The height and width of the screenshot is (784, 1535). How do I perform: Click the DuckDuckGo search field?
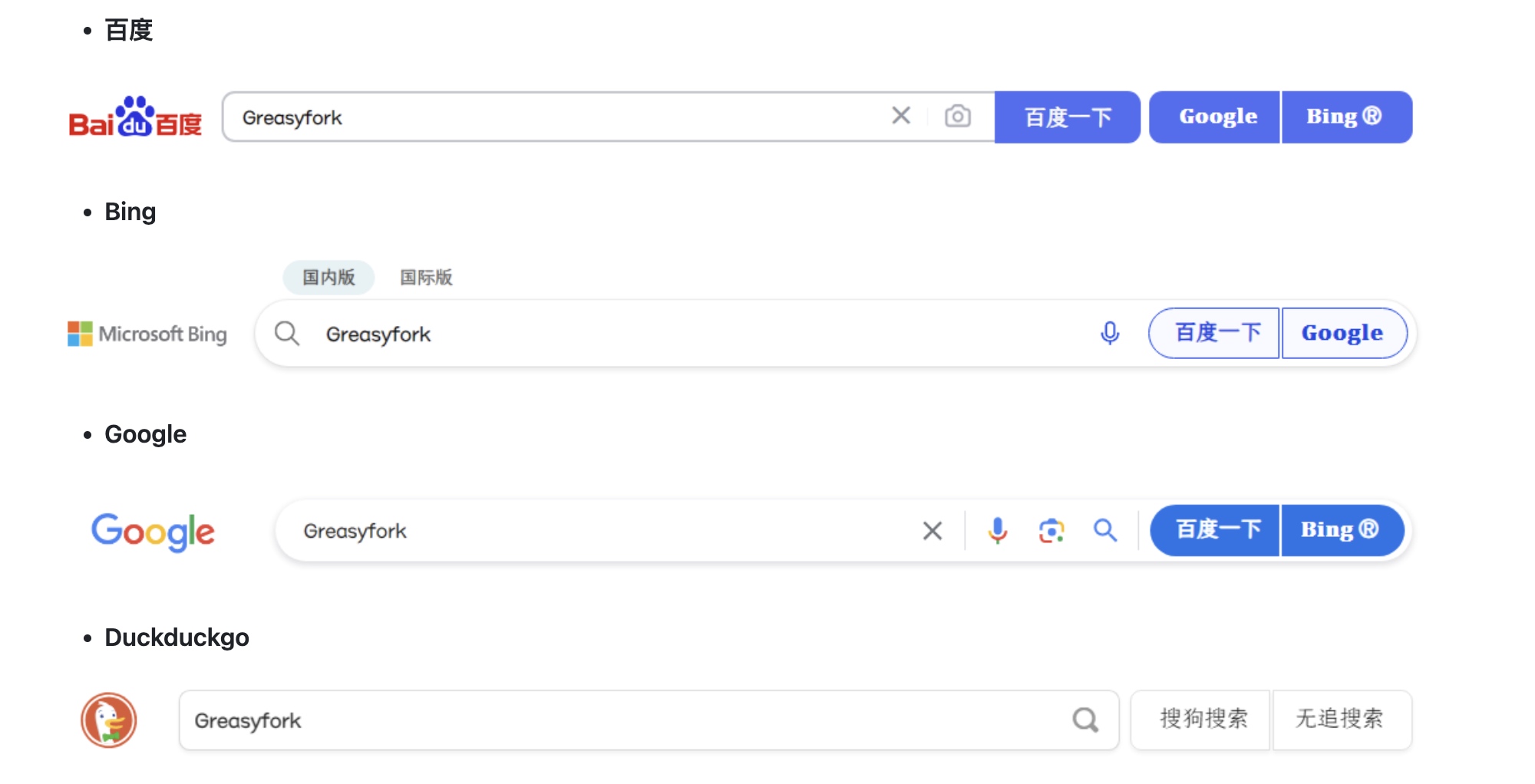pyautogui.click(x=649, y=720)
